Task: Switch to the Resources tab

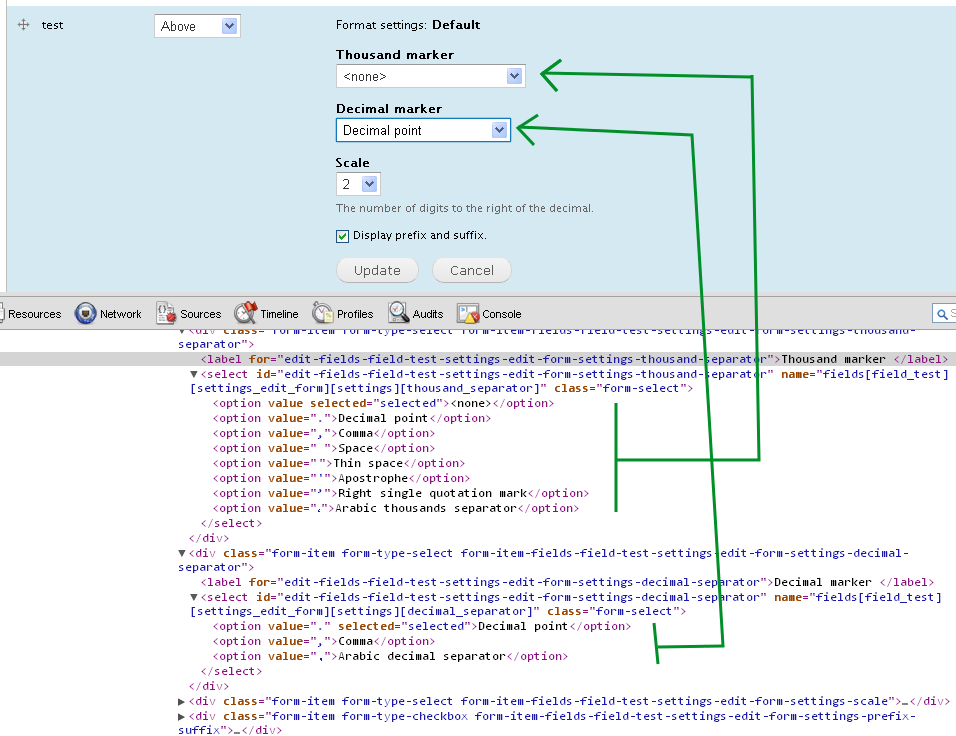Action: (x=35, y=314)
